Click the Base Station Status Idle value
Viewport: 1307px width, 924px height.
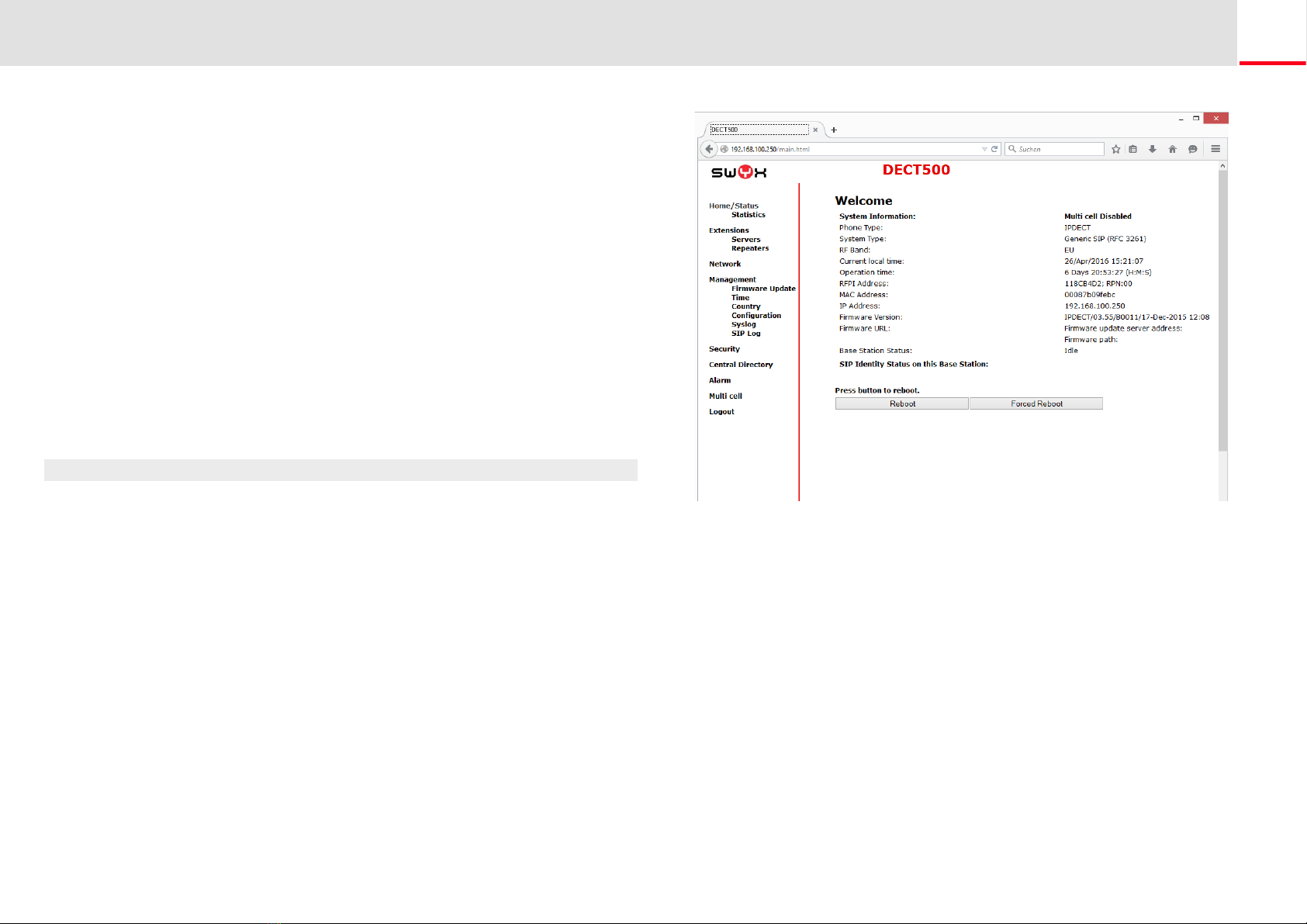point(1071,351)
